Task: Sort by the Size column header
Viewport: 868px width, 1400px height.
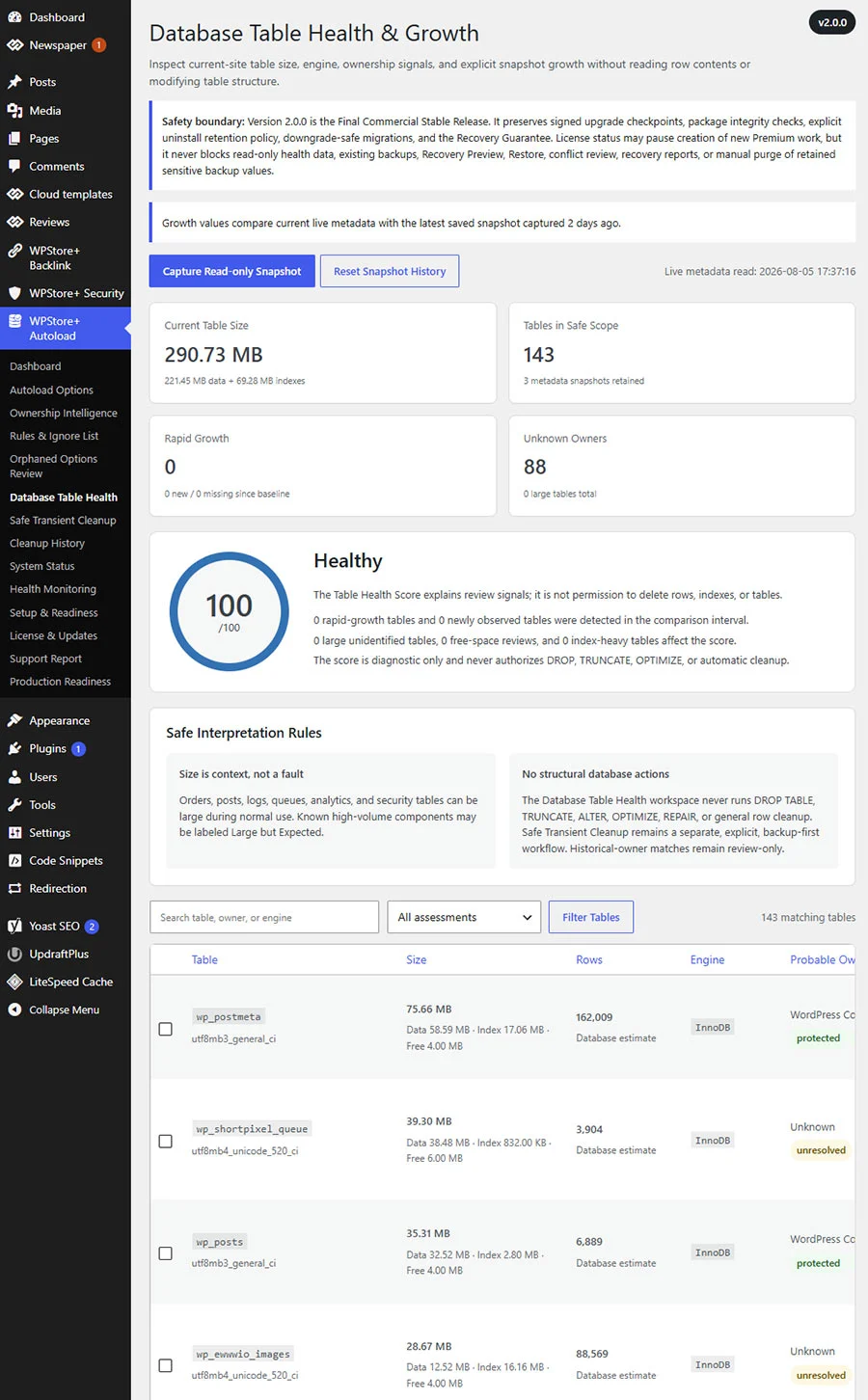Action: coord(417,959)
